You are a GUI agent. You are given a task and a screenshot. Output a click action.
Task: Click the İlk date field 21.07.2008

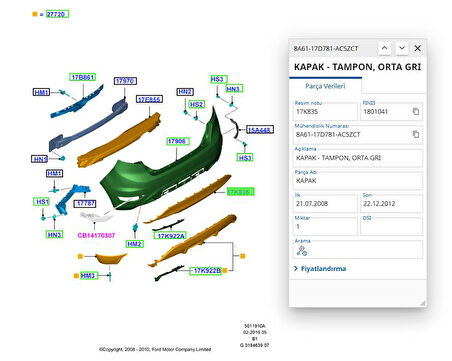pyautogui.click(x=325, y=204)
